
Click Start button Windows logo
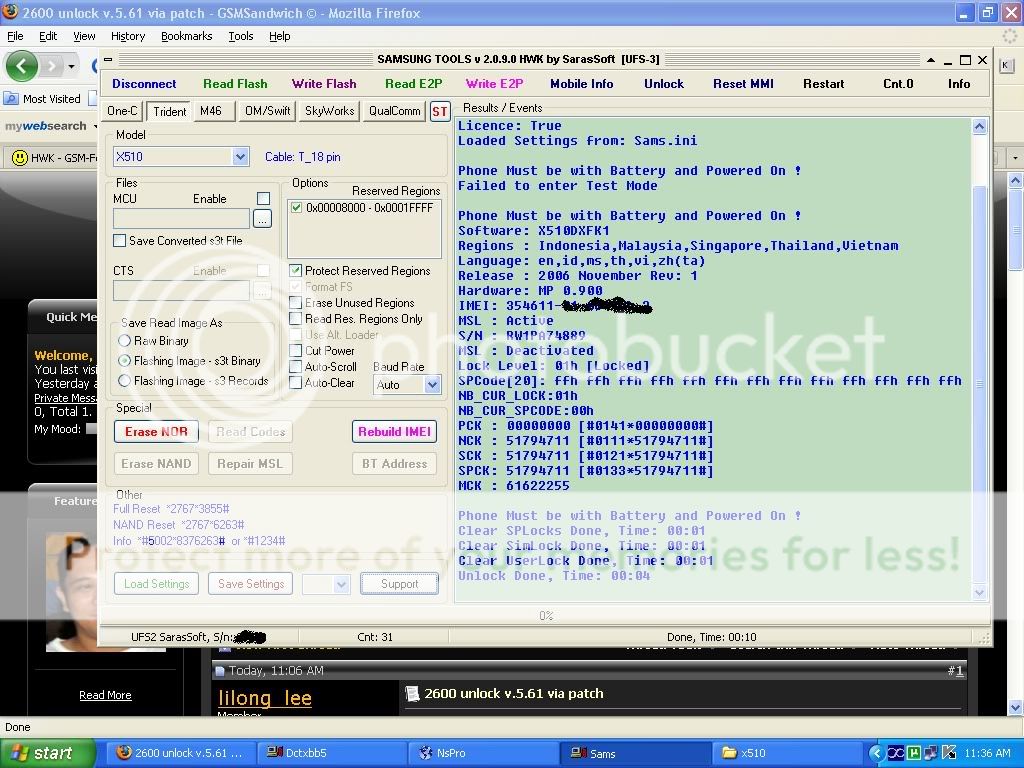point(20,753)
